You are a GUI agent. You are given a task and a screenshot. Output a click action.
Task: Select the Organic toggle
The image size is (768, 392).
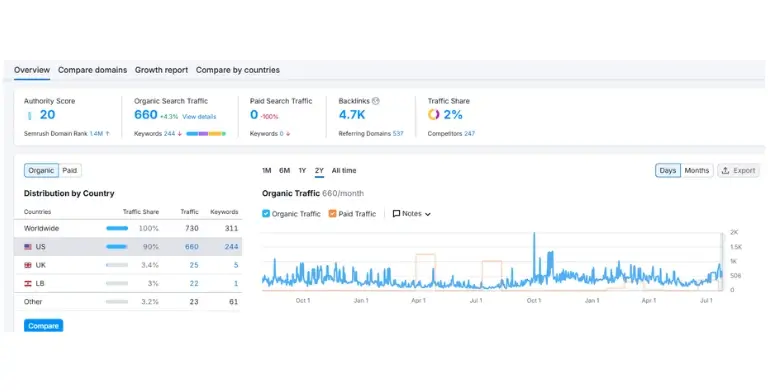click(41, 171)
